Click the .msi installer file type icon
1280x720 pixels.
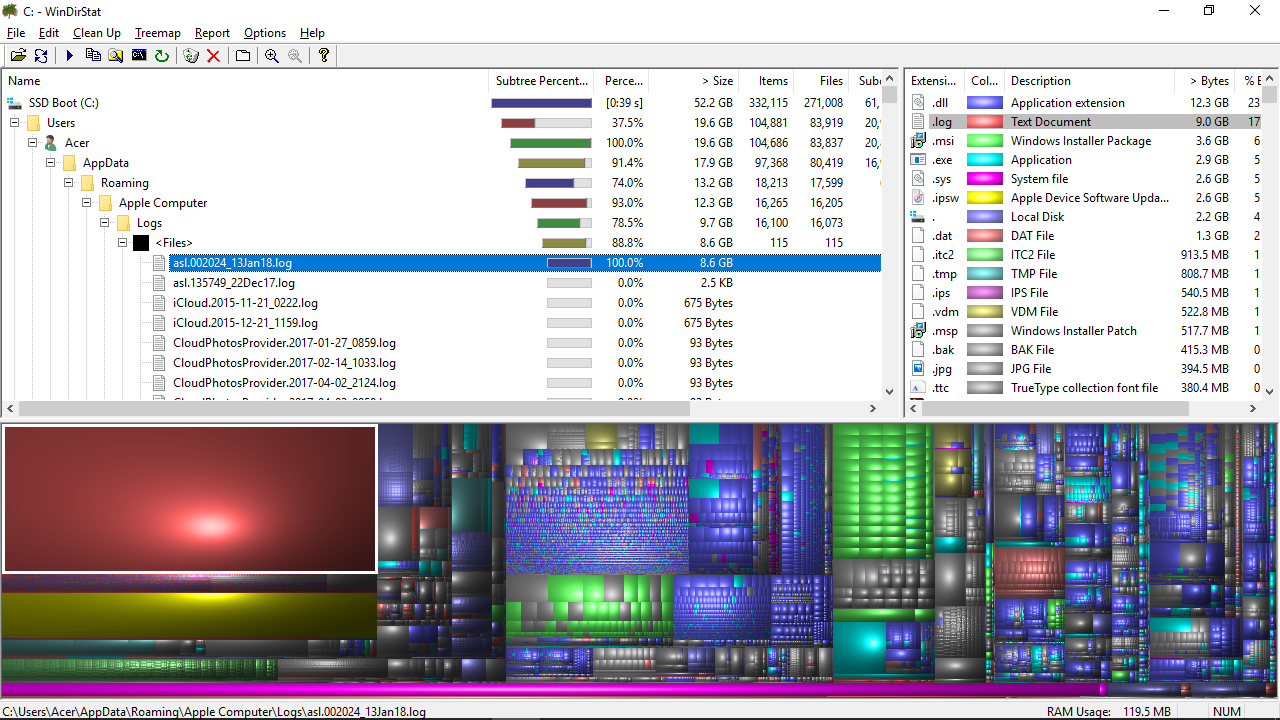pyautogui.click(x=918, y=141)
